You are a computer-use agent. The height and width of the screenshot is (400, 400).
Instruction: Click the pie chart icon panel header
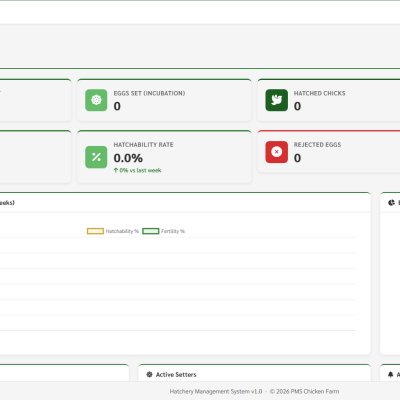(x=391, y=202)
